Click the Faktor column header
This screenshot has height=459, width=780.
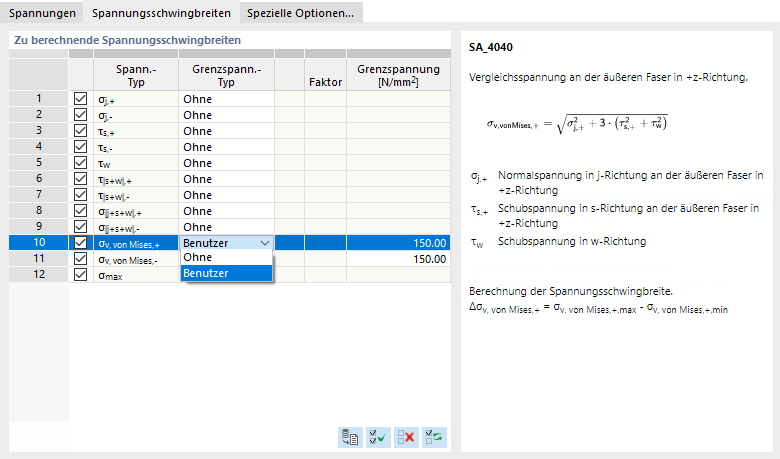(325, 76)
